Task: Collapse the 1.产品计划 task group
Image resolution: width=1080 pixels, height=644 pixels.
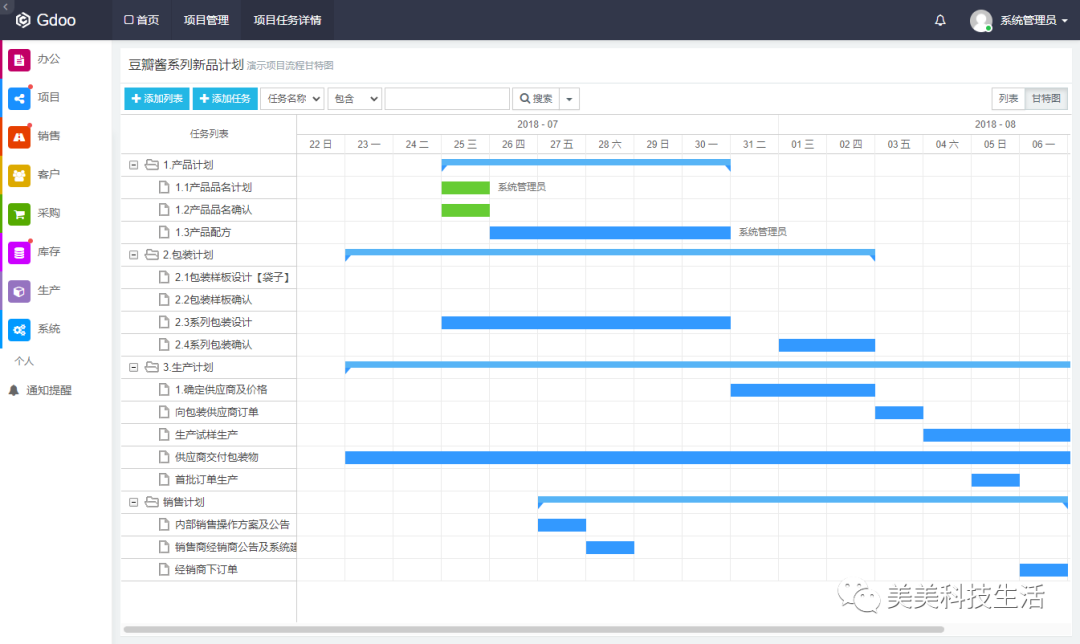Action: (x=134, y=165)
